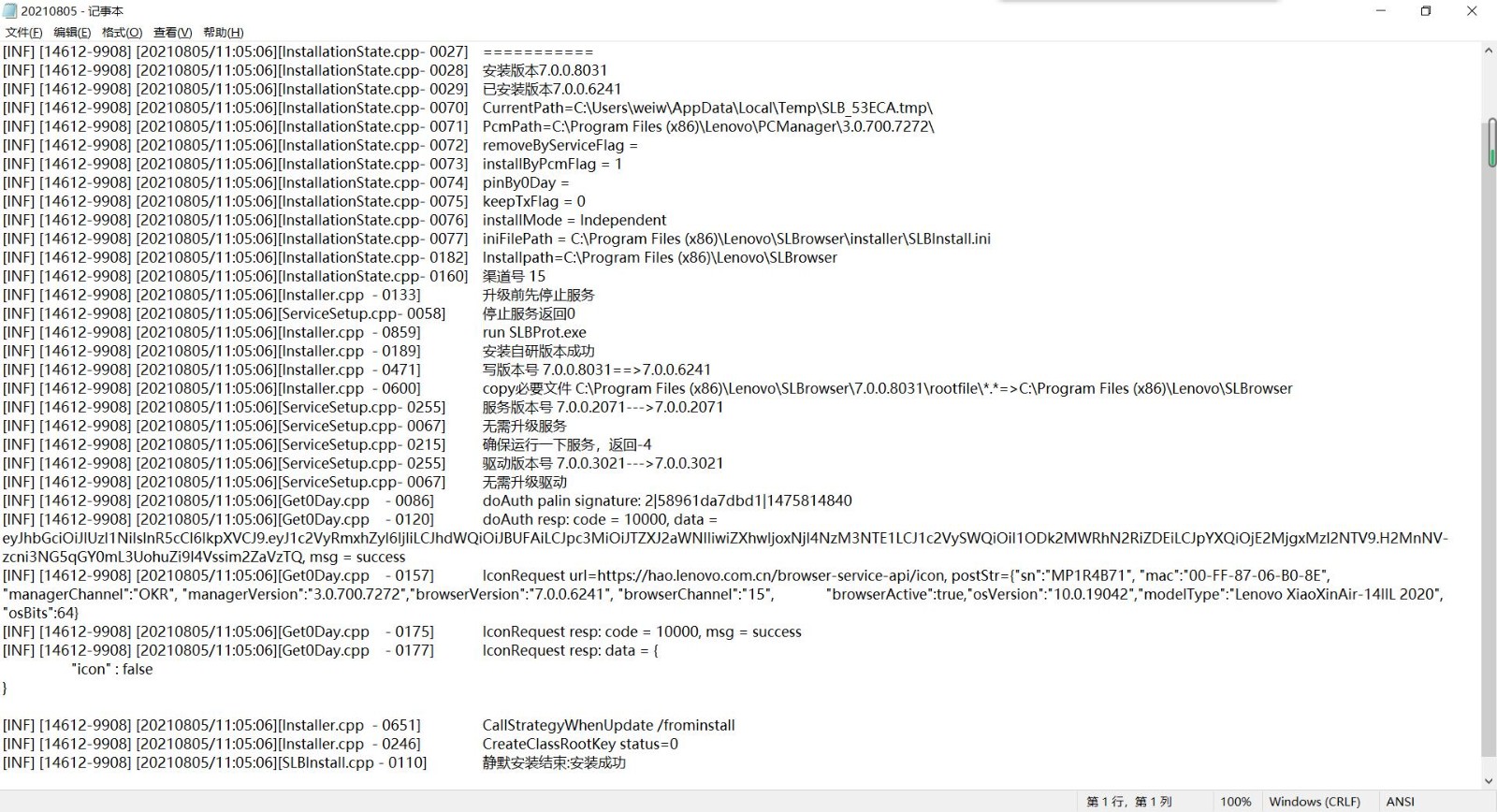Click the text 确保运行一下服务, 返回-4
Viewport: 1497px width, 812px height.
[567, 444]
